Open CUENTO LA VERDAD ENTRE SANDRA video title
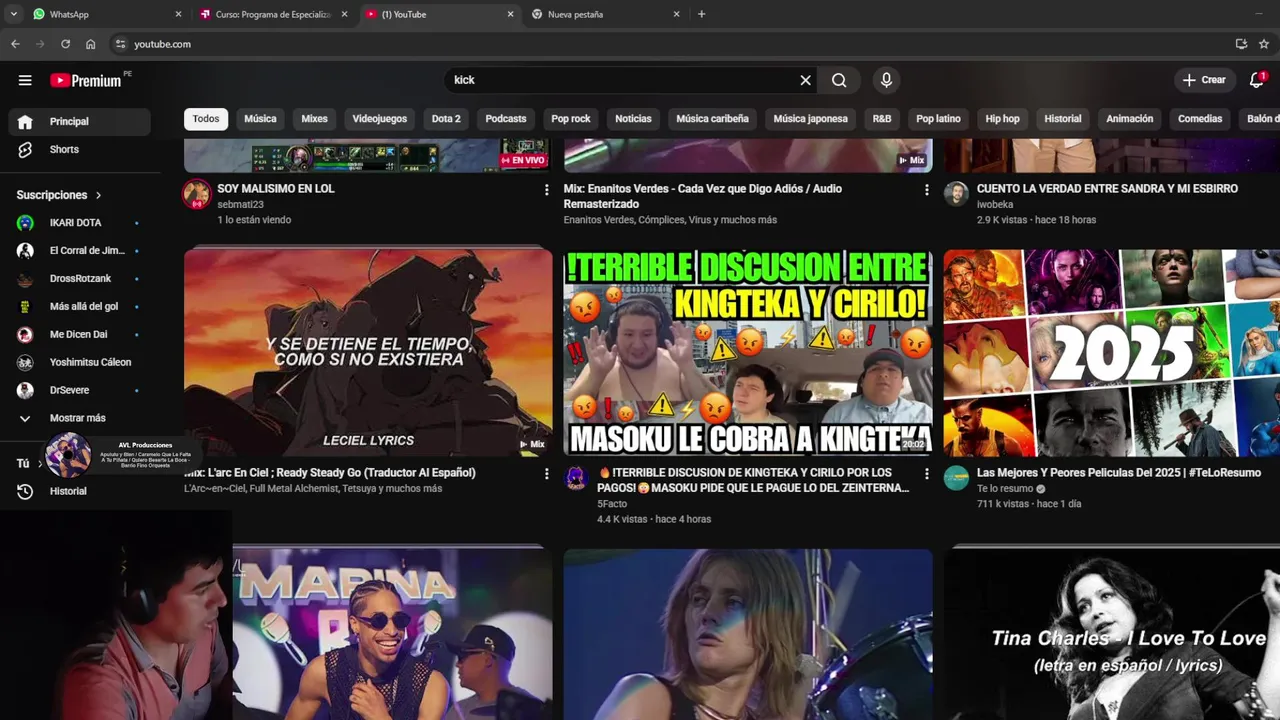This screenshot has width=1280, height=720. 1107,189
